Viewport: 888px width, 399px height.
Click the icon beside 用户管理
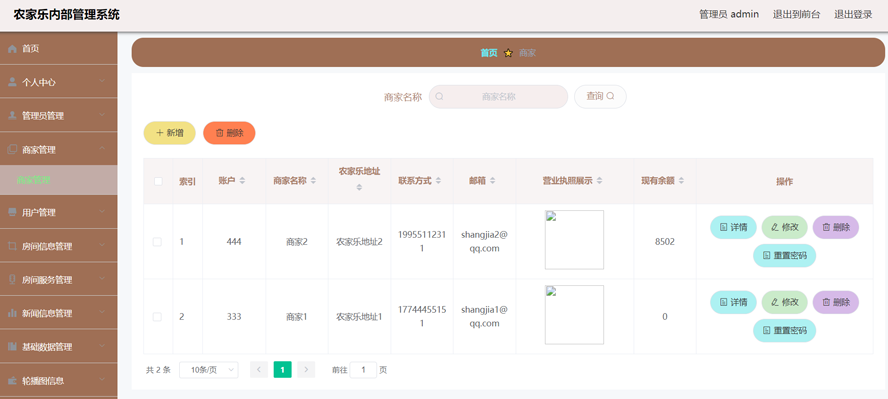(x=12, y=212)
